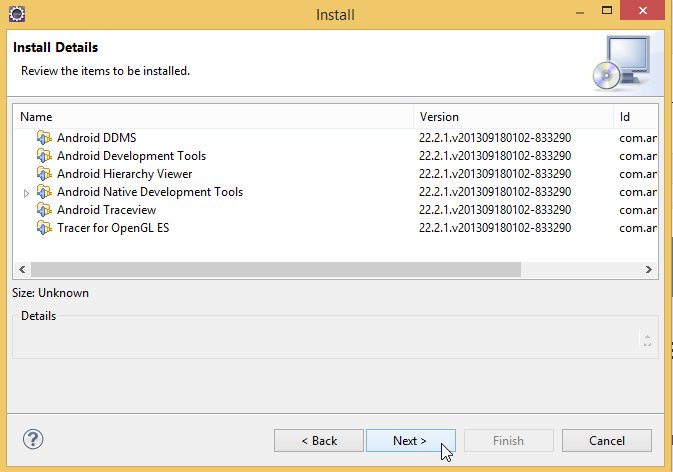The image size is (673, 472).
Task: Click the version value of Android DDMS
Action: pos(495,138)
